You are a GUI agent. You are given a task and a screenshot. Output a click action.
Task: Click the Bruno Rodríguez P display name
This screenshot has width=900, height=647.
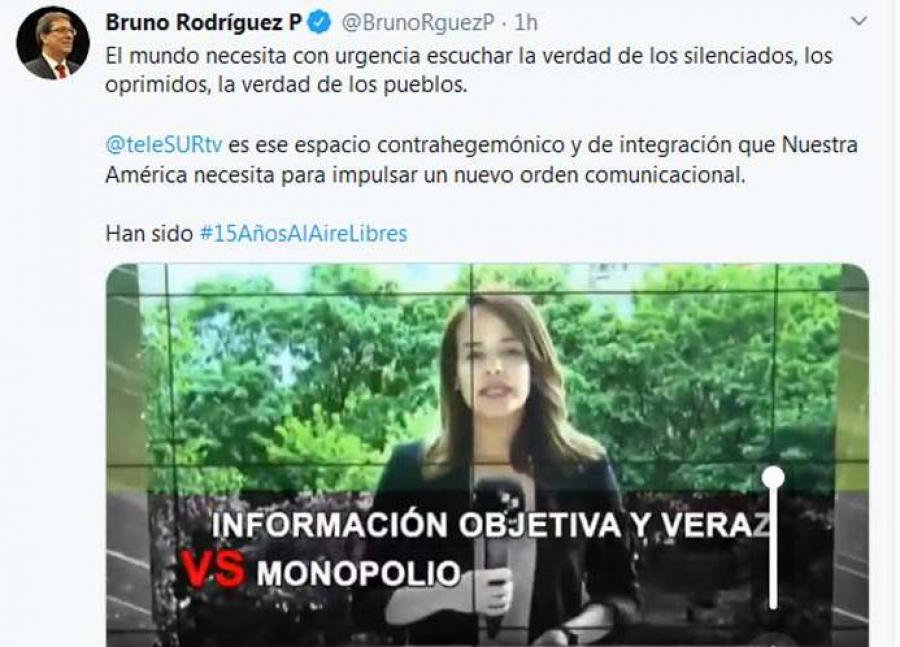point(204,22)
